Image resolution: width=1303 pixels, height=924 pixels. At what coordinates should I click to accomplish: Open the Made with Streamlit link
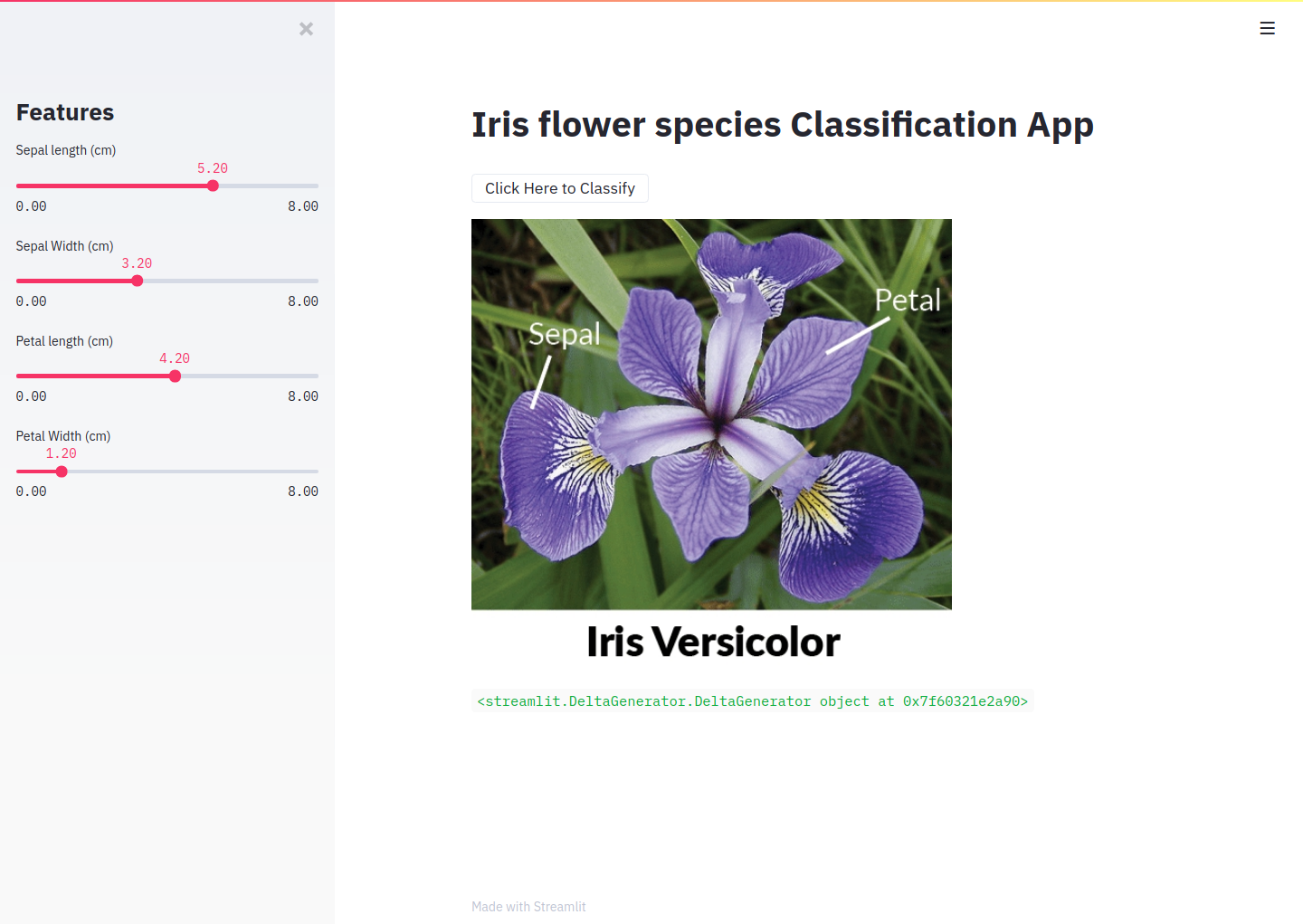(x=528, y=906)
